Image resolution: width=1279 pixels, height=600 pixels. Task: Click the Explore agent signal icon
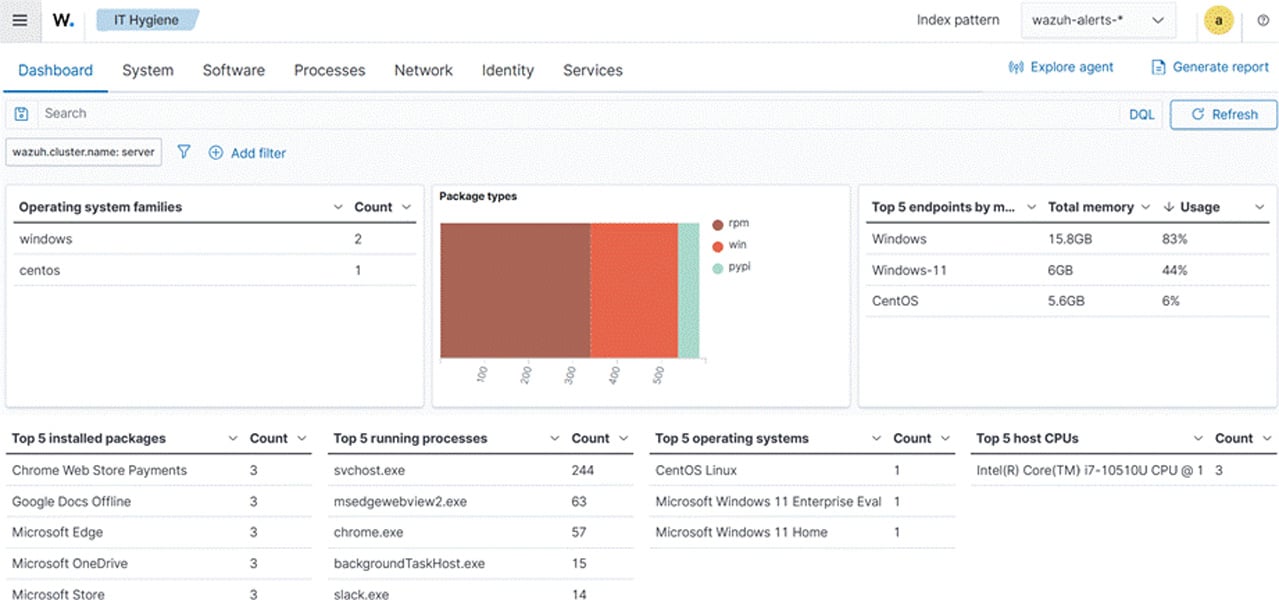point(1015,66)
